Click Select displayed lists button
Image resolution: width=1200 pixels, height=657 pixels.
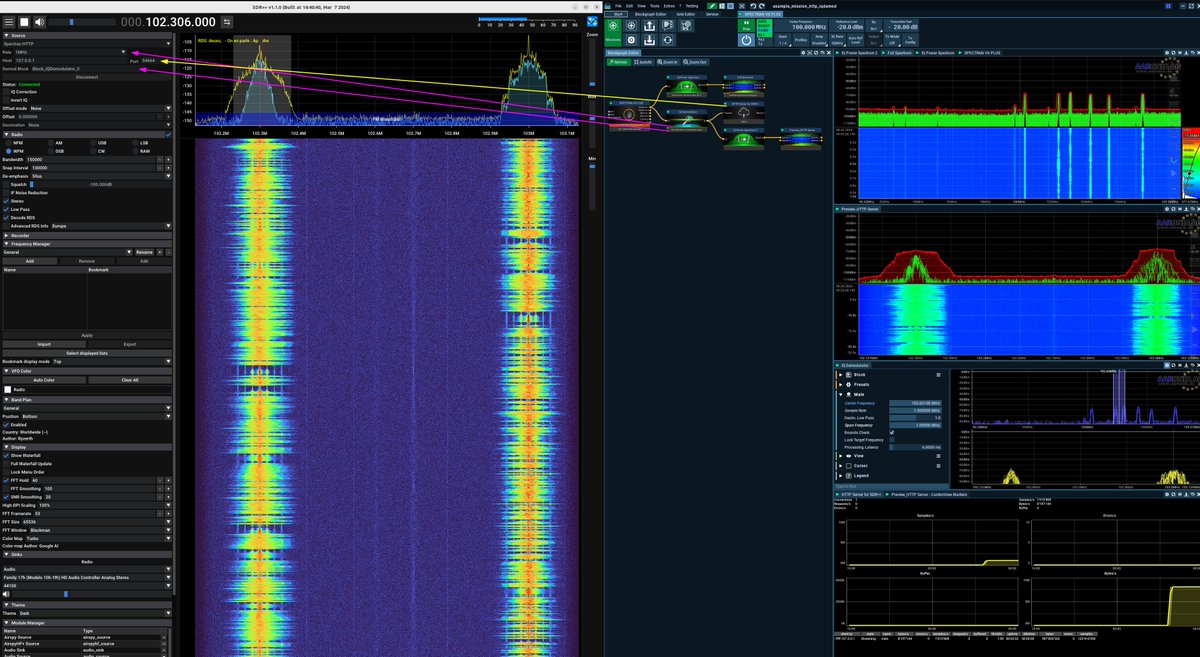point(87,353)
